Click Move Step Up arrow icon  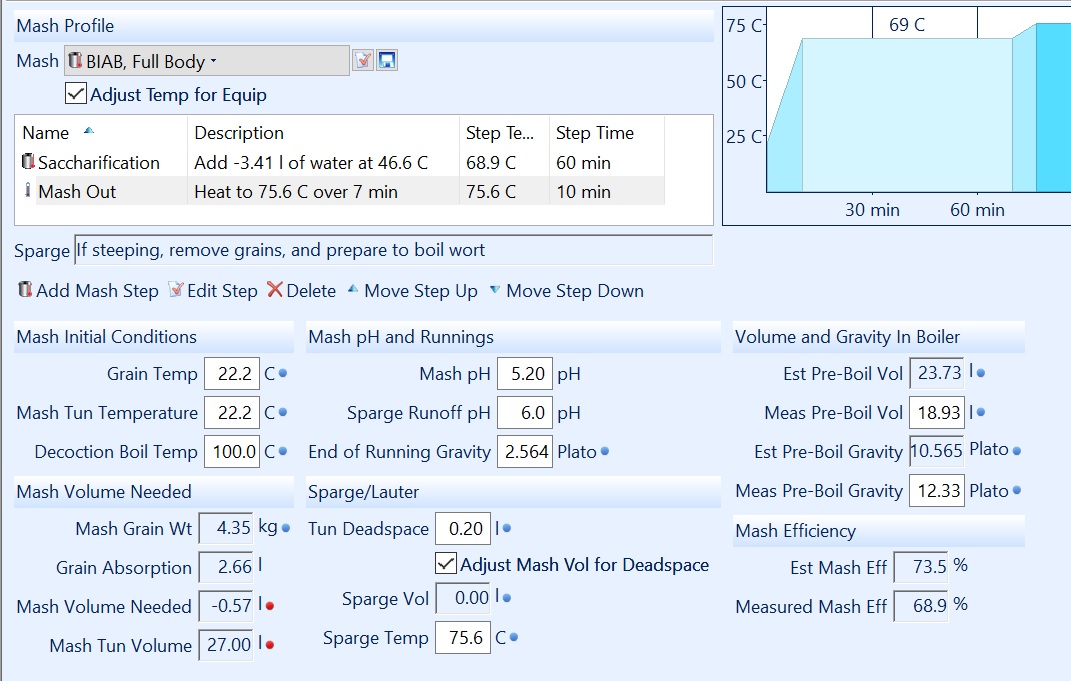[x=353, y=291]
